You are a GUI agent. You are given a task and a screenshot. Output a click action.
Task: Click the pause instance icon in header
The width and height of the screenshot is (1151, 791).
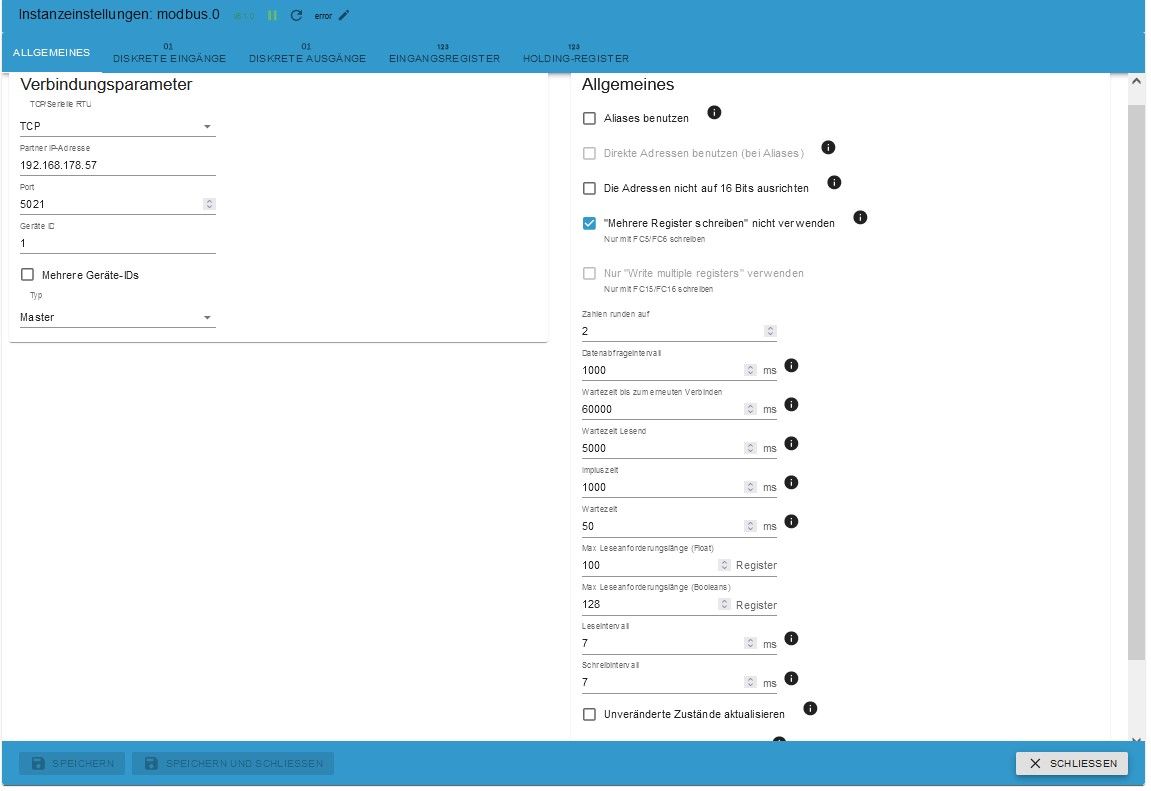click(272, 15)
